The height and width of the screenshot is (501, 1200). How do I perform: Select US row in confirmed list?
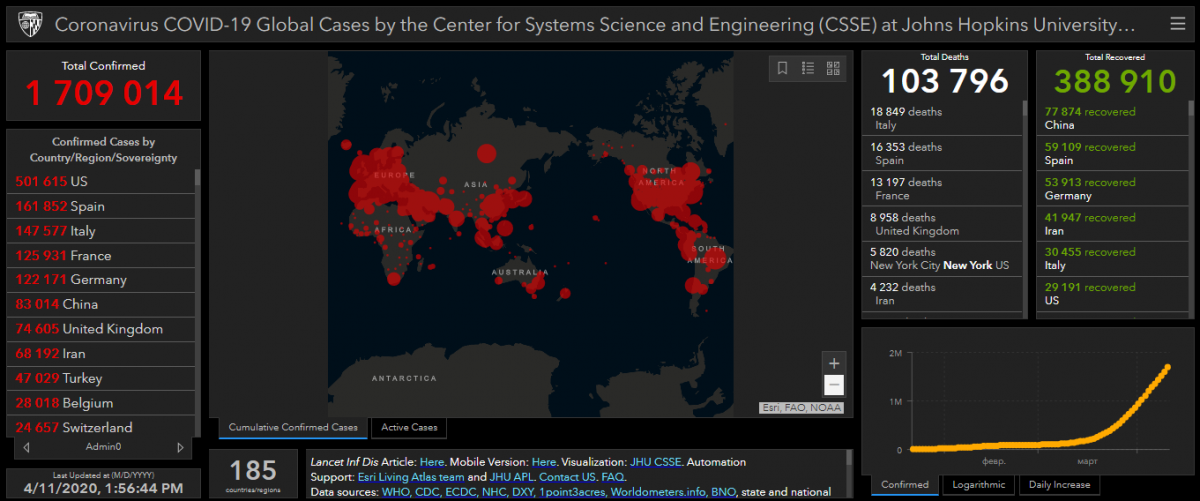pyautogui.click(x=100, y=181)
